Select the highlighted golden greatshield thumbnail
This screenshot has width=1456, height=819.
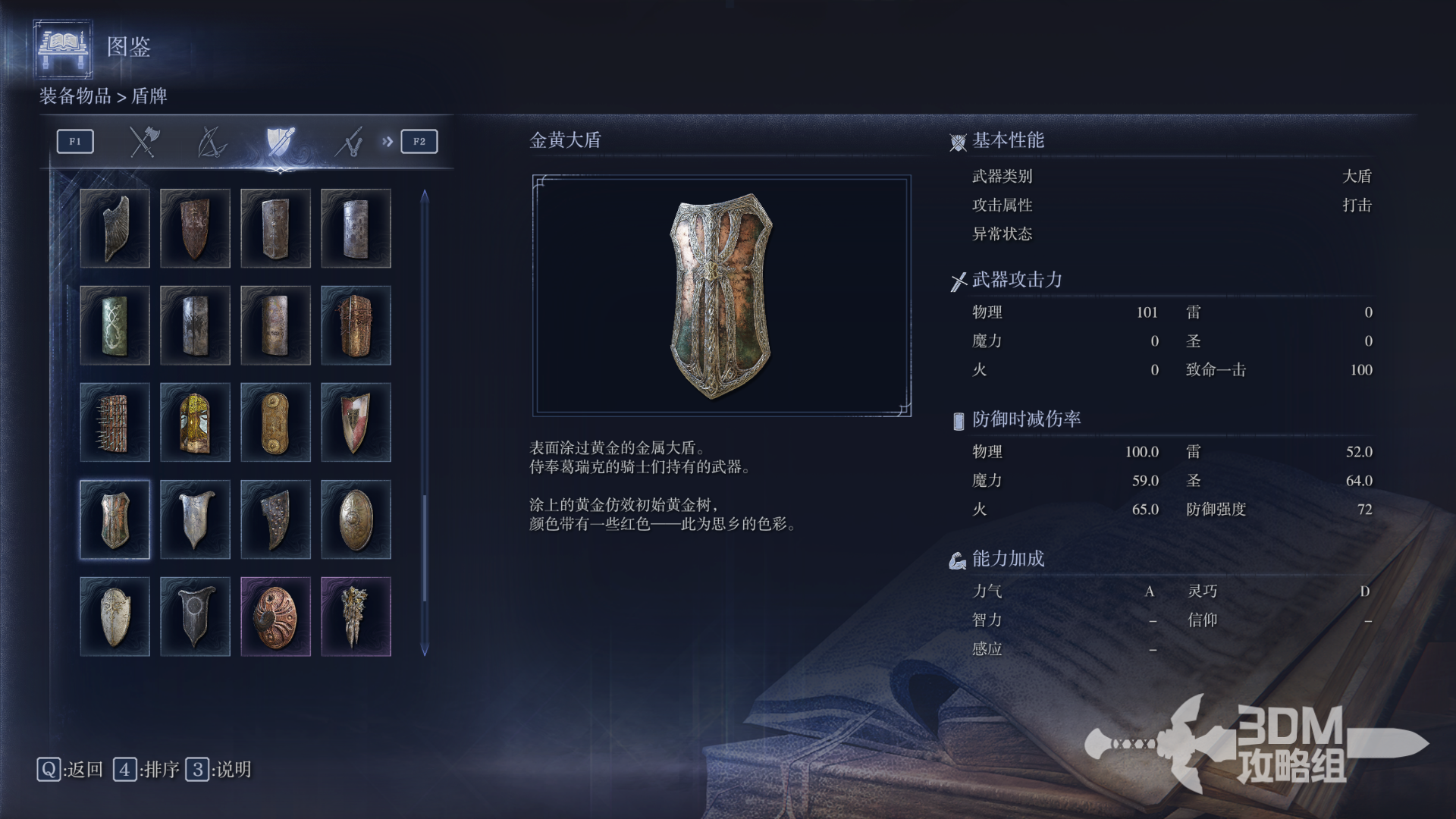coord(115,519)
